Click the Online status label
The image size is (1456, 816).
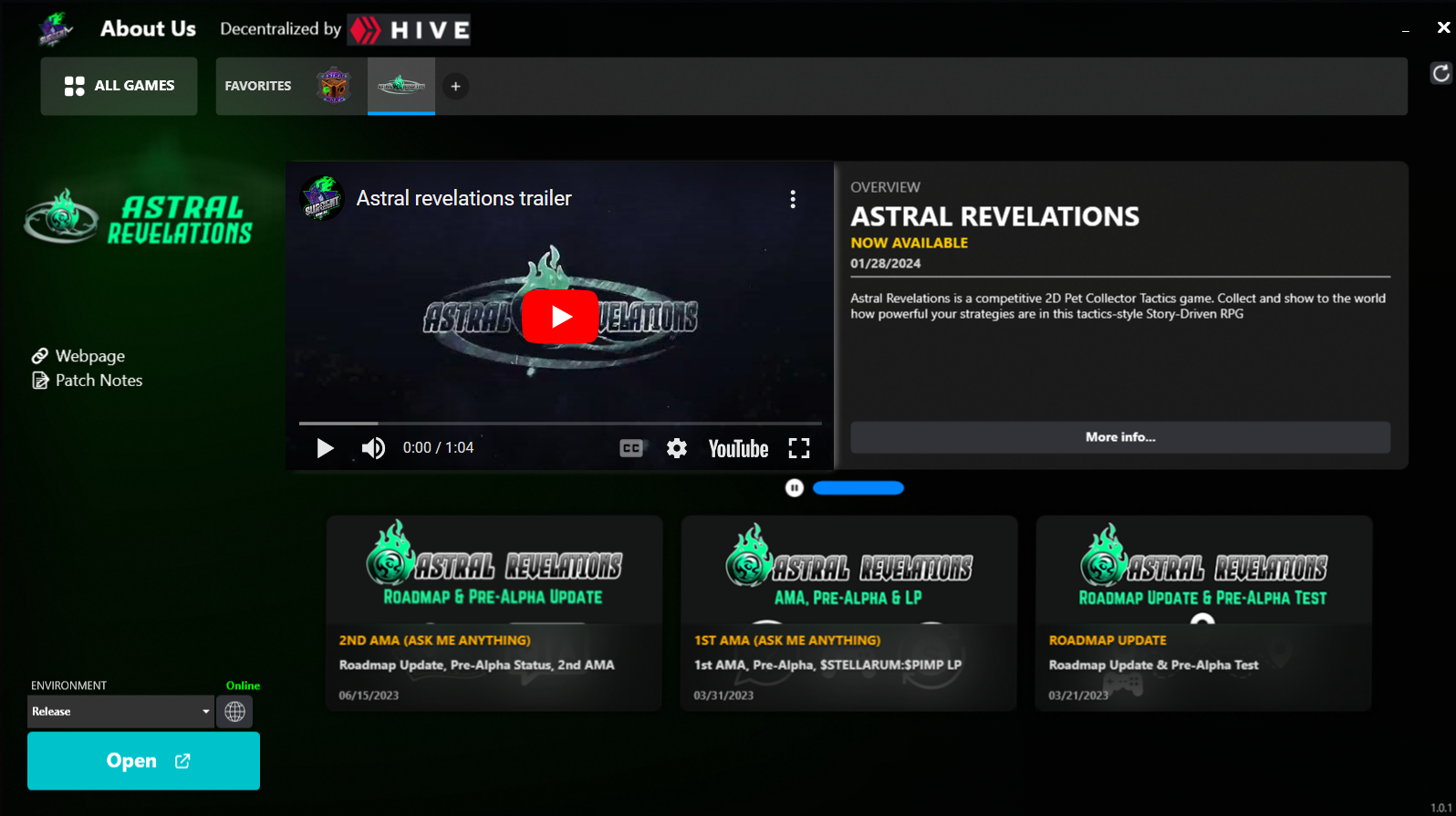(243, 685)
